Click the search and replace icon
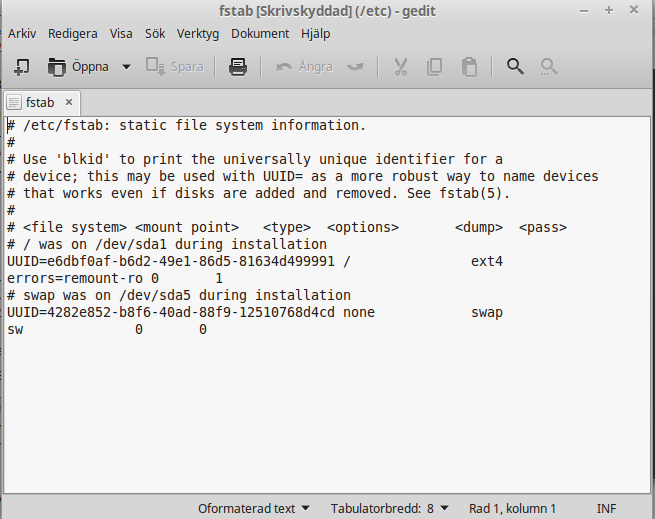Screen dimensions: 655x519 tap(548, 66)
